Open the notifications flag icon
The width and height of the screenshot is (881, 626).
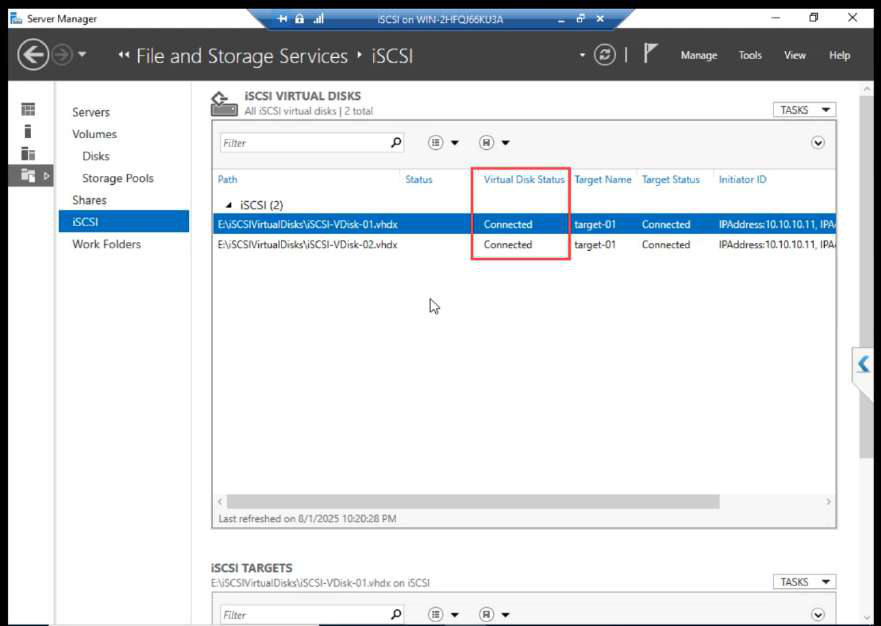pos(650,54)
